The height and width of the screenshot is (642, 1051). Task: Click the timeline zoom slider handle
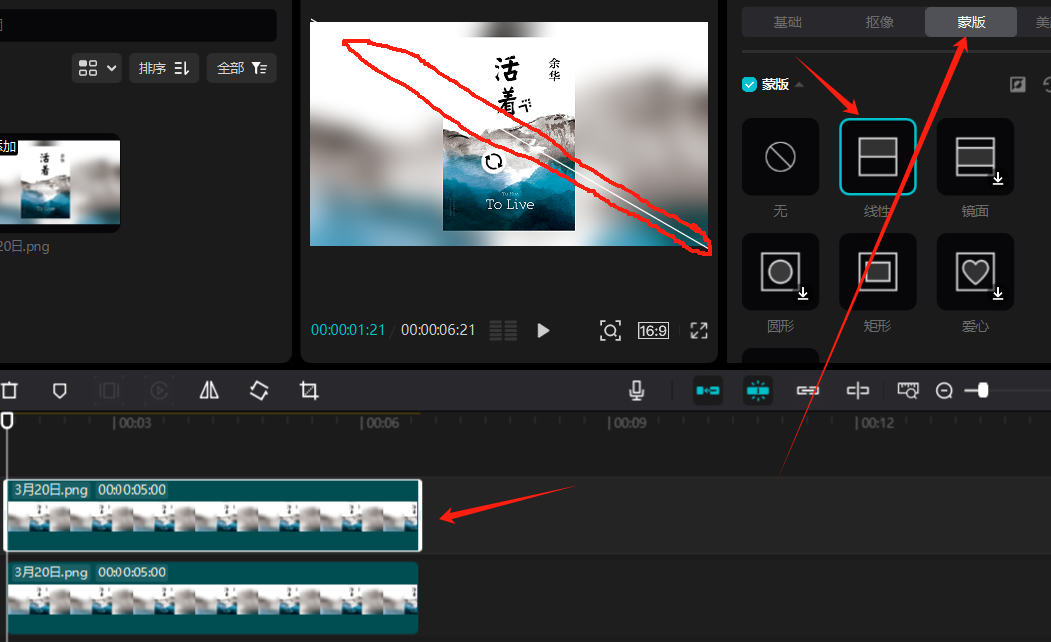[983, 391]
